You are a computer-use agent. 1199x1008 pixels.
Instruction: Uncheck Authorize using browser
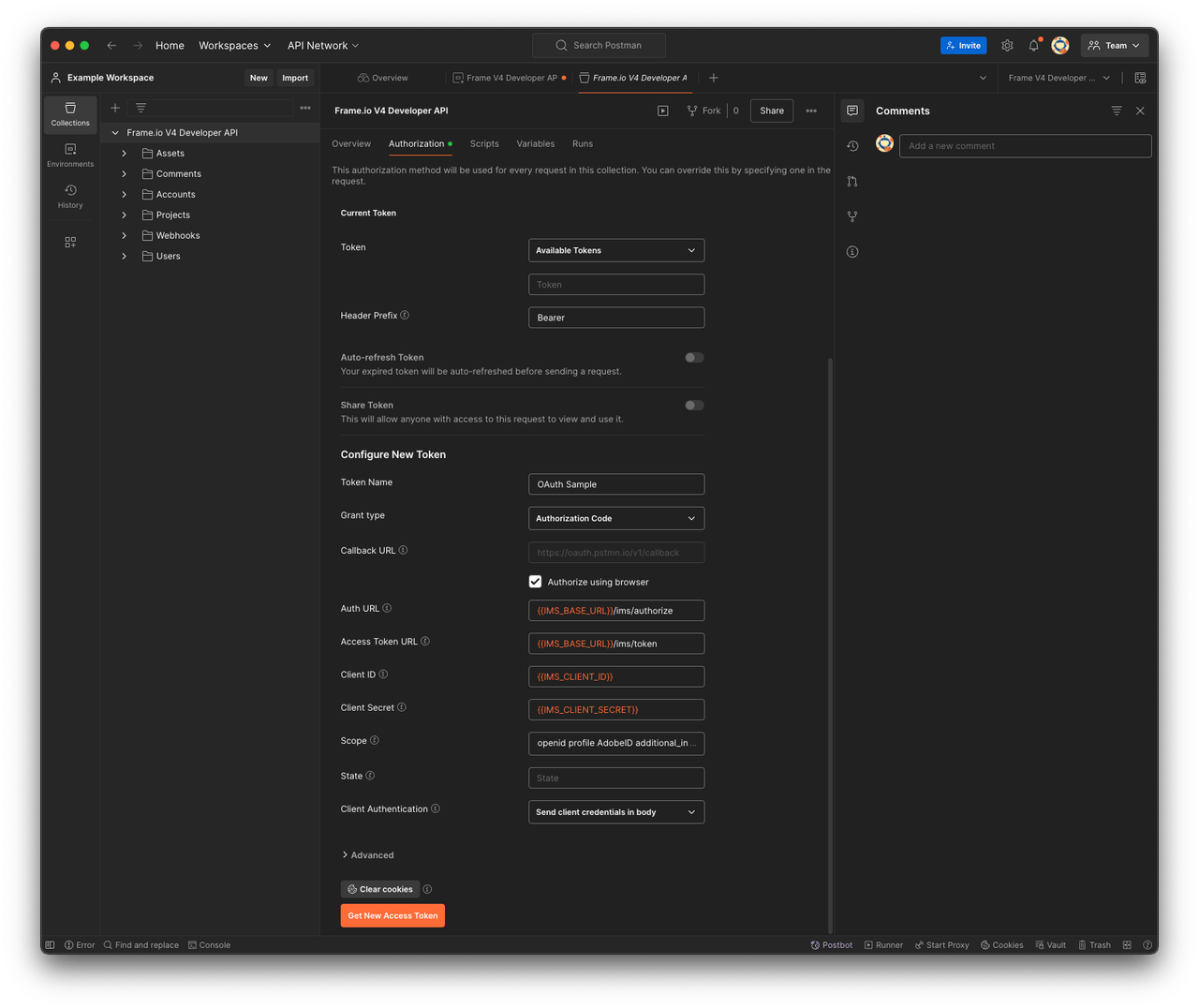click(536, 582)
